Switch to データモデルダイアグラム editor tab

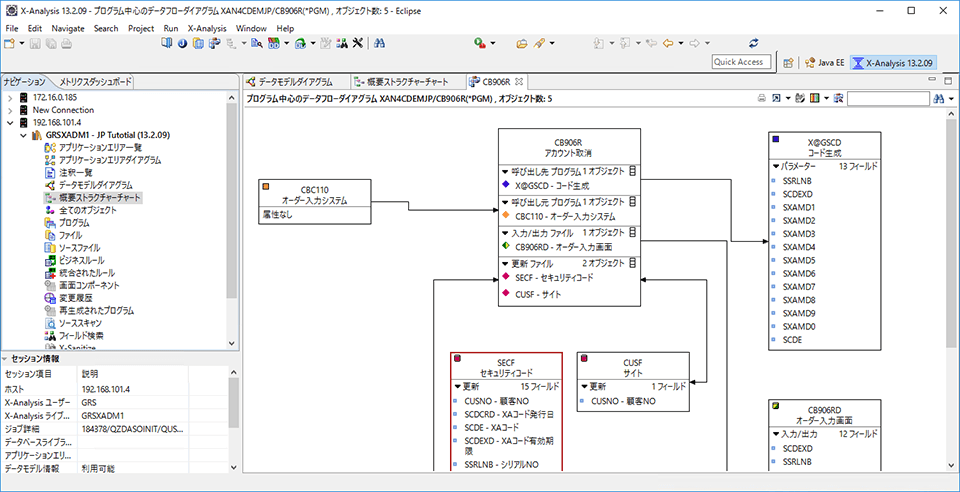pos(290,81)
